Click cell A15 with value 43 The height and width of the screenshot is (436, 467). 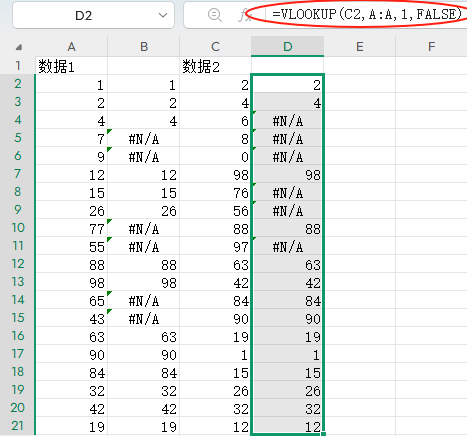(x=71, y=318)
